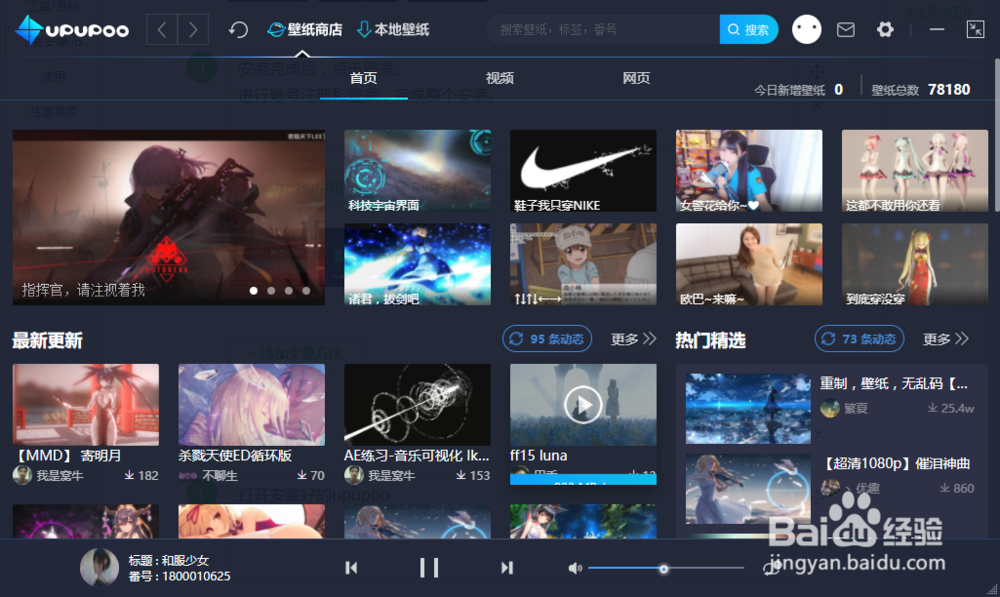
Task: Open the 指挥官，请注视着我 banner
Action: tap(168, 217)
